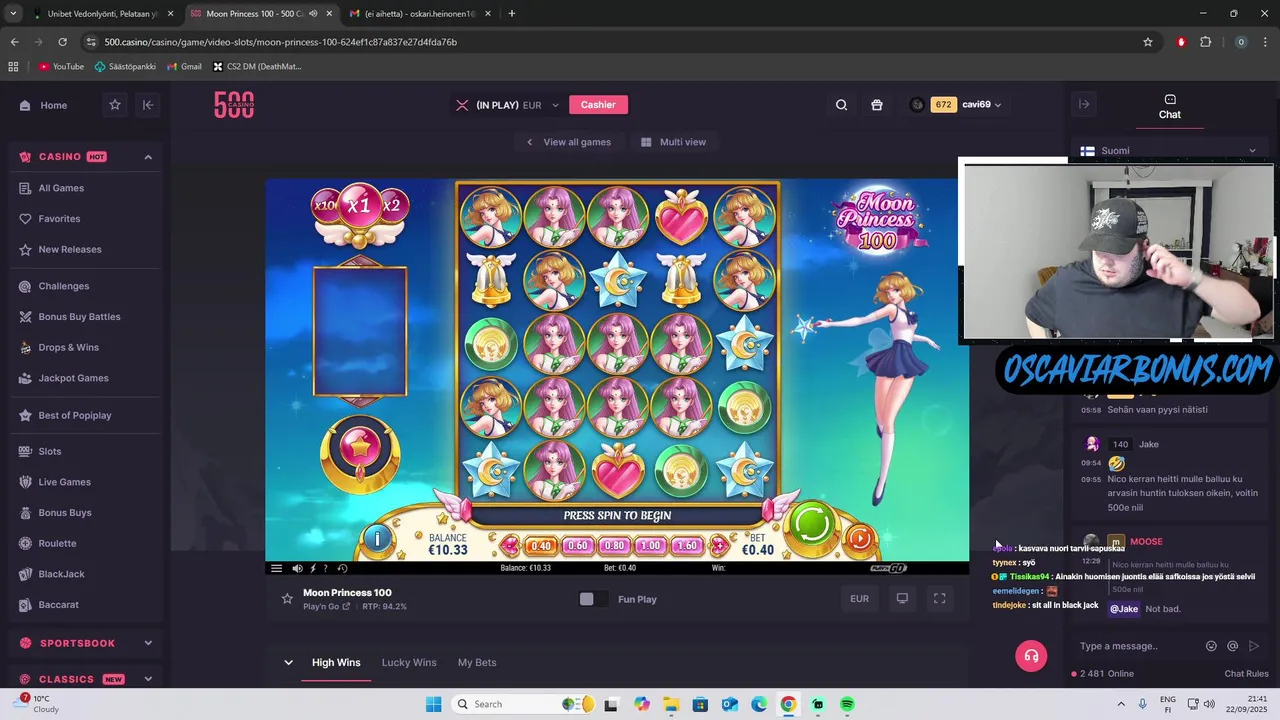Open the YouTube bookmark
This screenshot has height=720, width=1280.
point(61,67)
